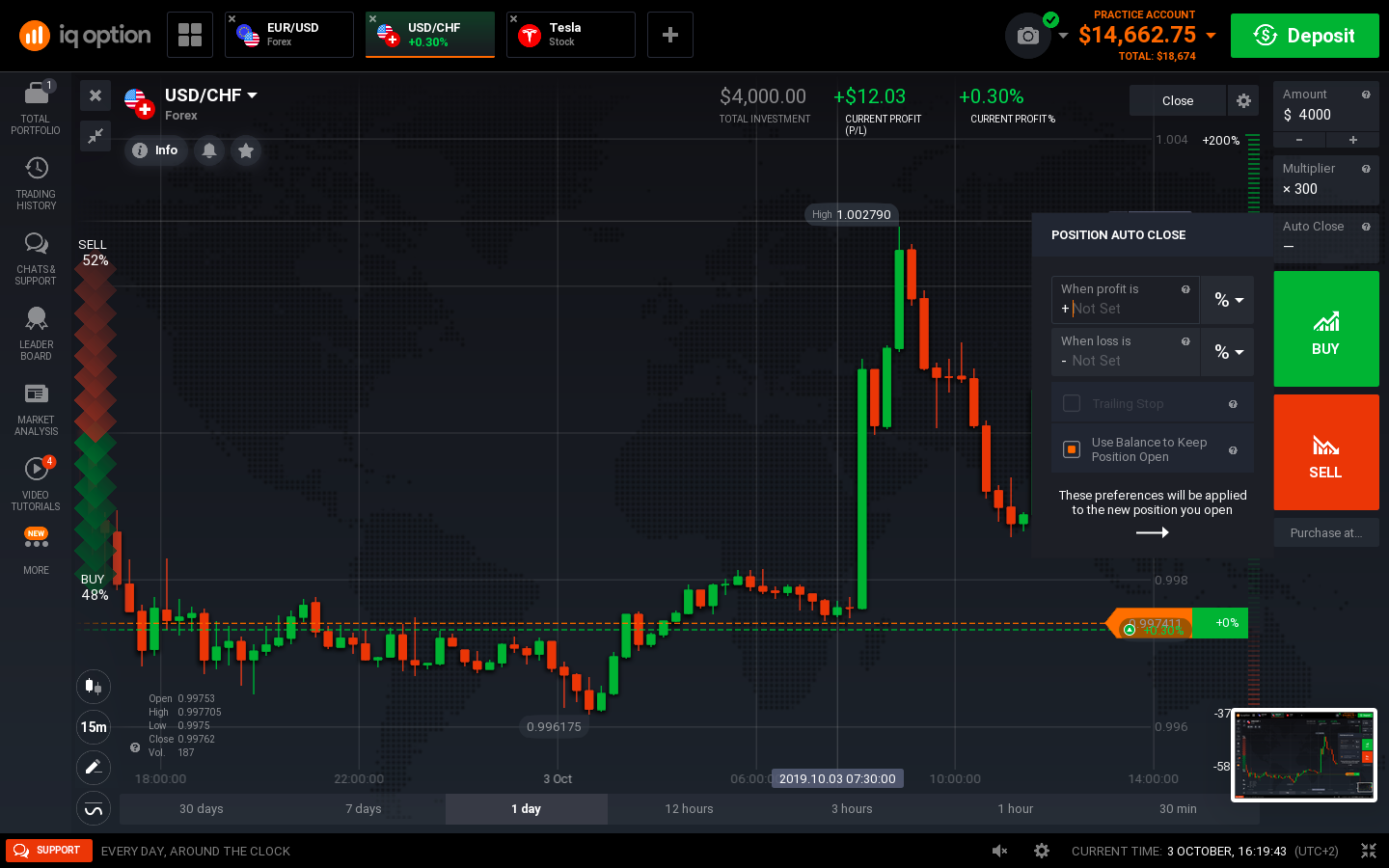Open profit unit percent dropdown
This screenshot has width=1389, height=868.
(1228, 300)
